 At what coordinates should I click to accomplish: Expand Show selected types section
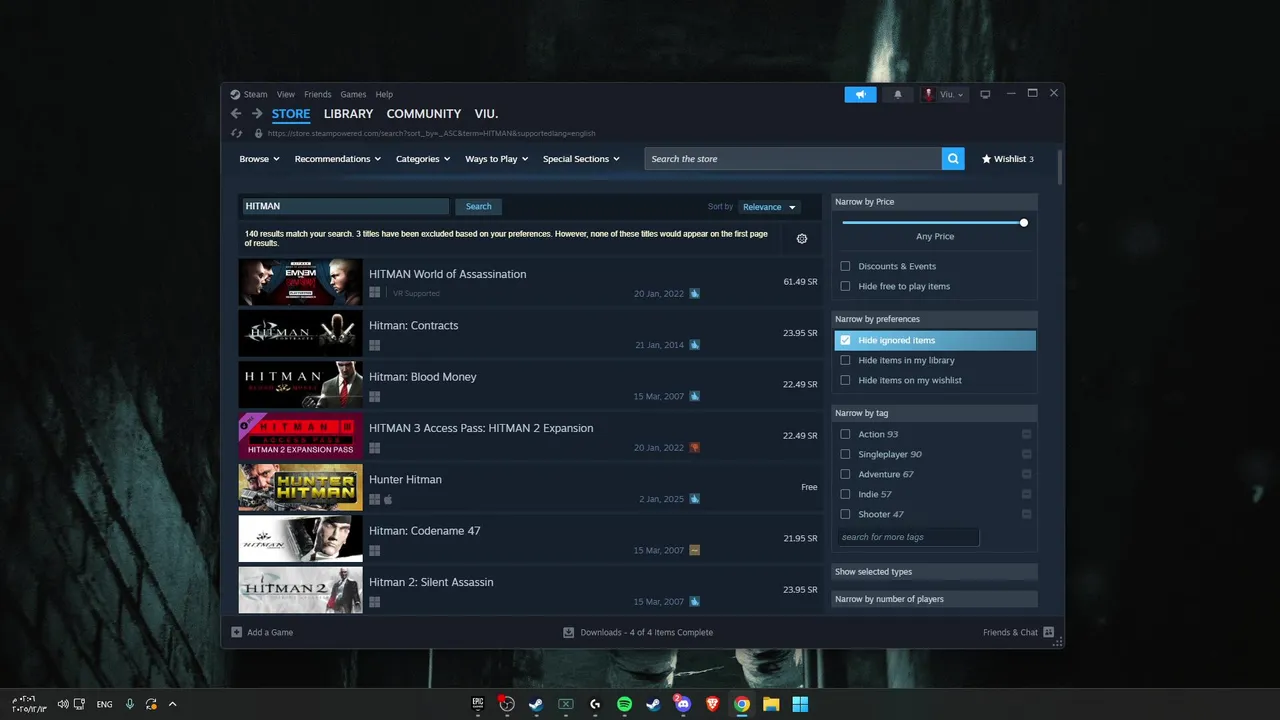(x=935, y=572)
